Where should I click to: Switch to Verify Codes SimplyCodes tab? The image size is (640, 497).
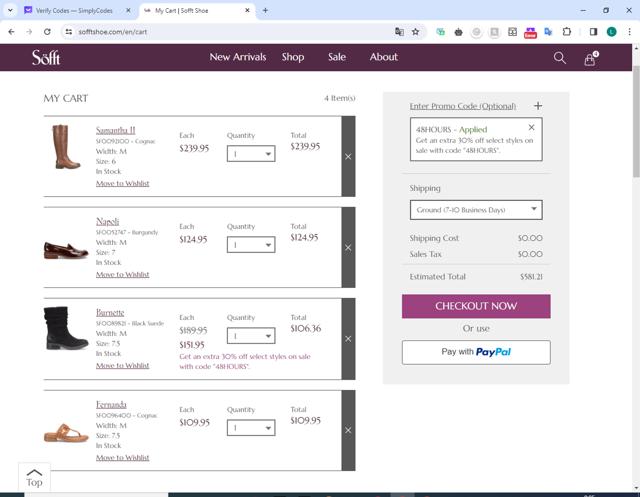(x=74, y=11)
